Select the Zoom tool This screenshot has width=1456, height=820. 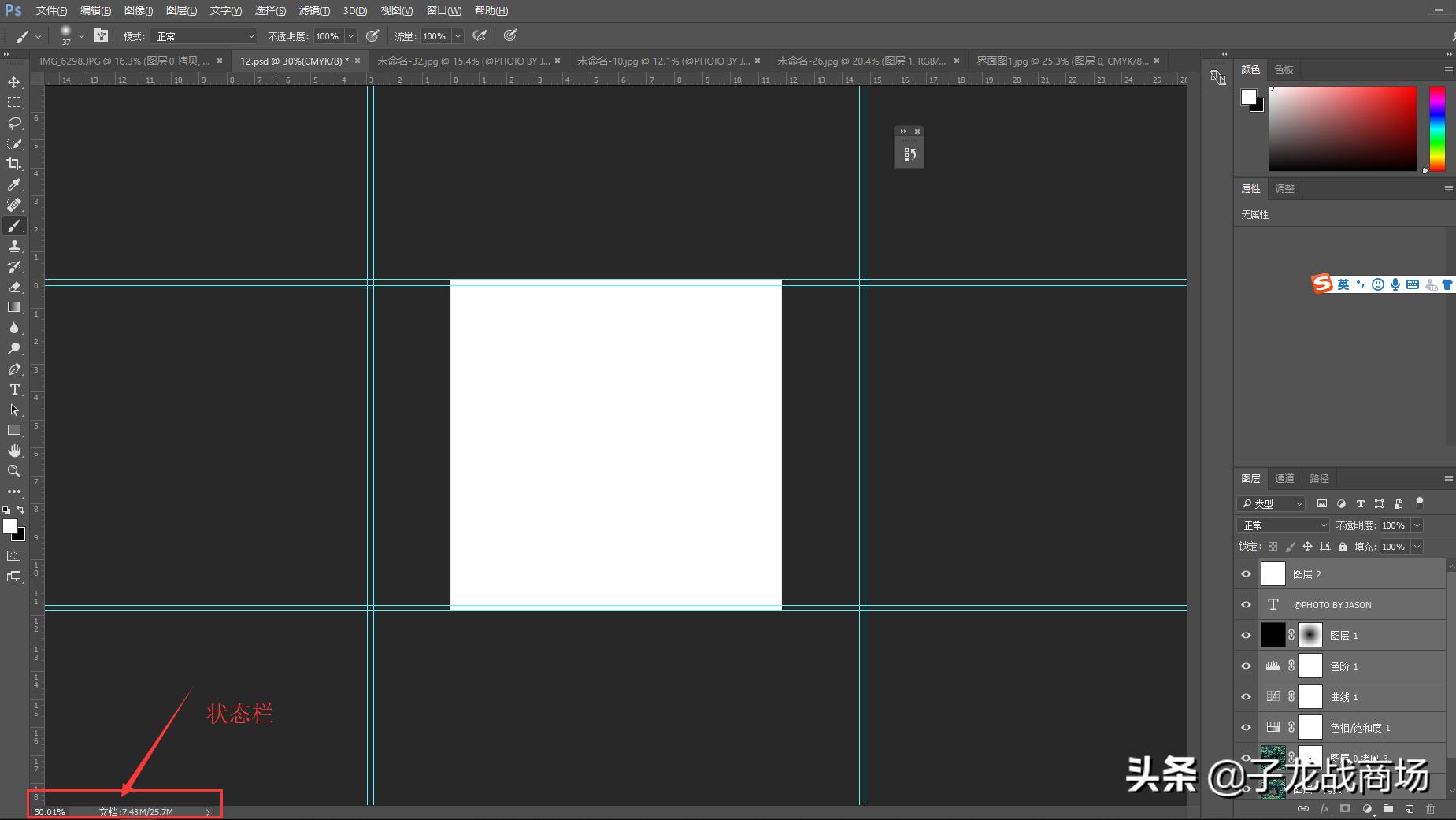pyautogui.click(x=14, y=471)
